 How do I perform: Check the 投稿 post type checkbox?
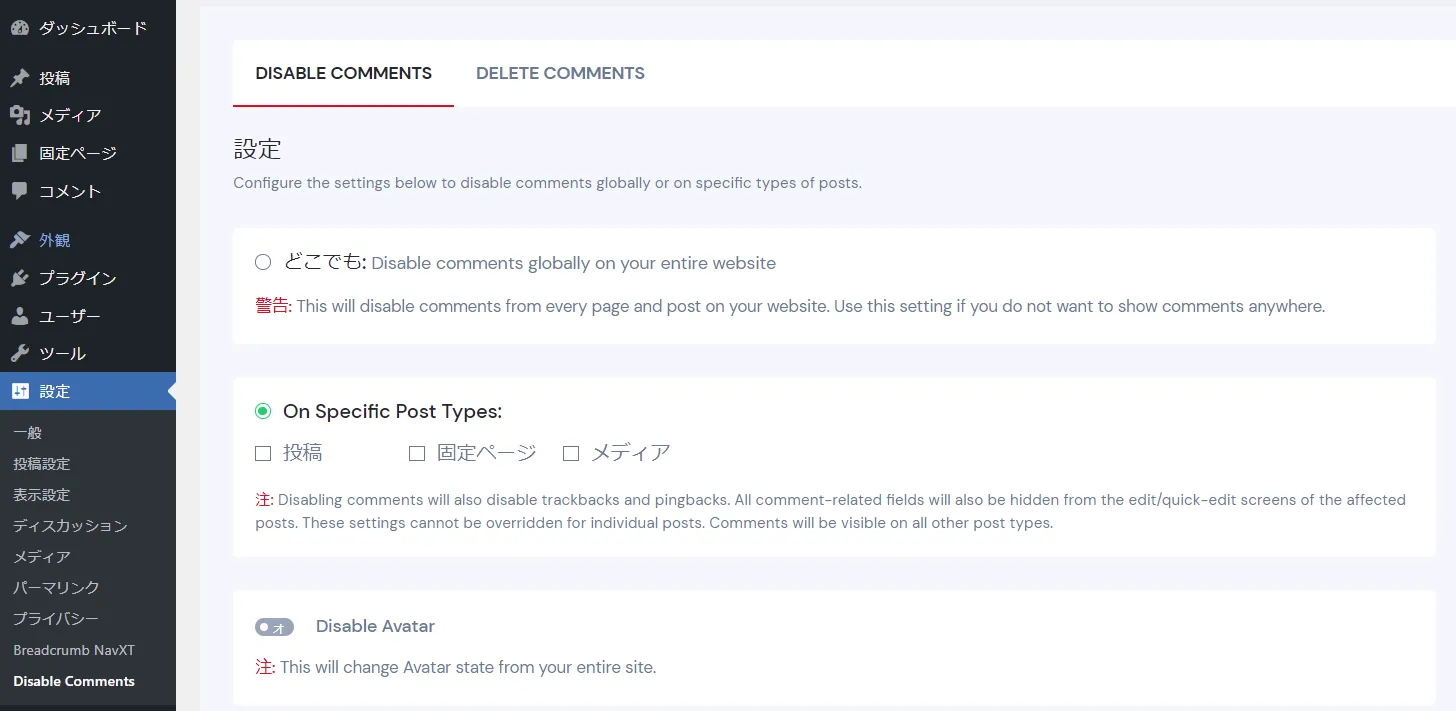tap(263, 453)
